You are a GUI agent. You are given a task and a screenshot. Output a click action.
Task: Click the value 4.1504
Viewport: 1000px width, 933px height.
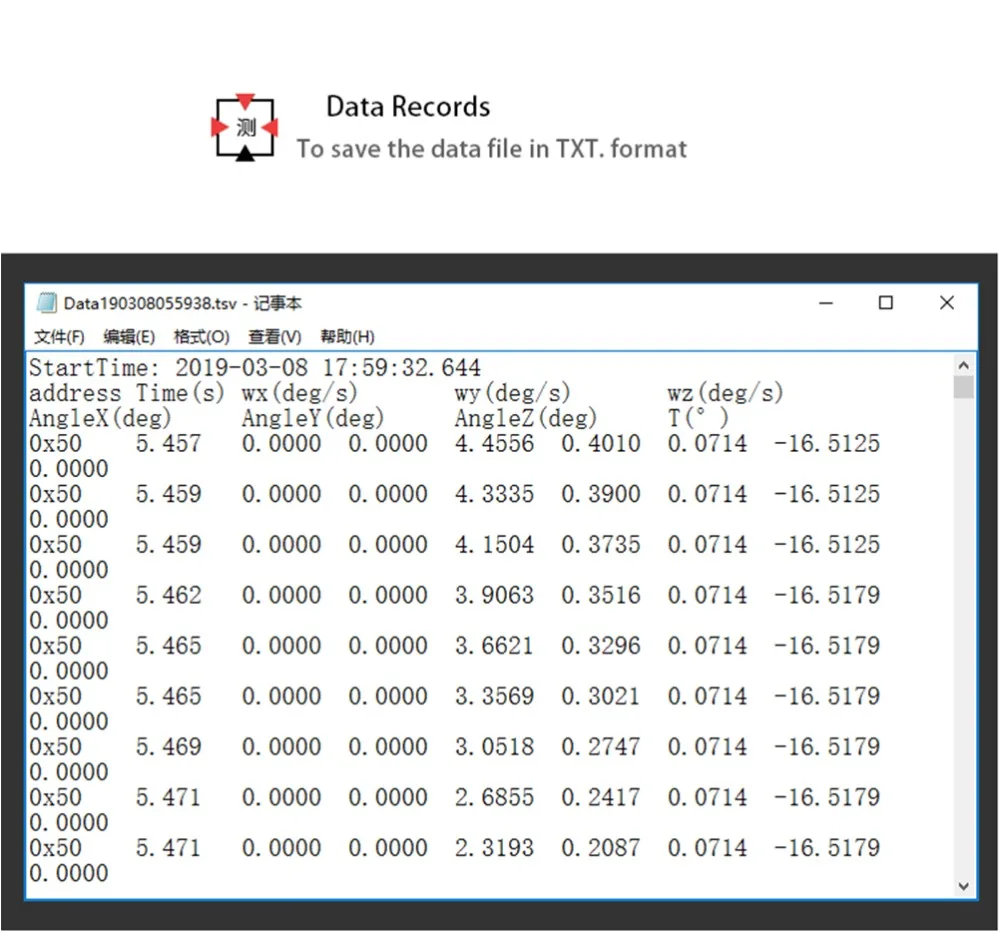[494, 545]
